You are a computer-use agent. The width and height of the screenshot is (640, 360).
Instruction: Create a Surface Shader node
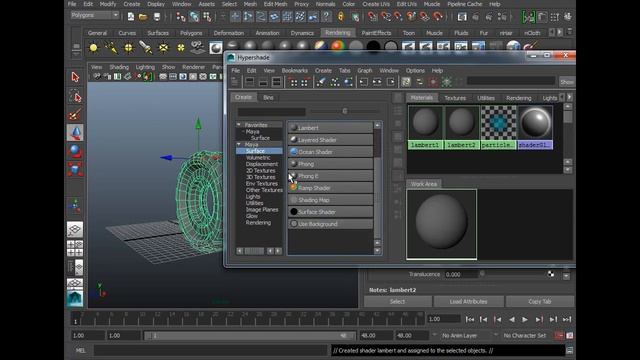click(x=330, y=212)
